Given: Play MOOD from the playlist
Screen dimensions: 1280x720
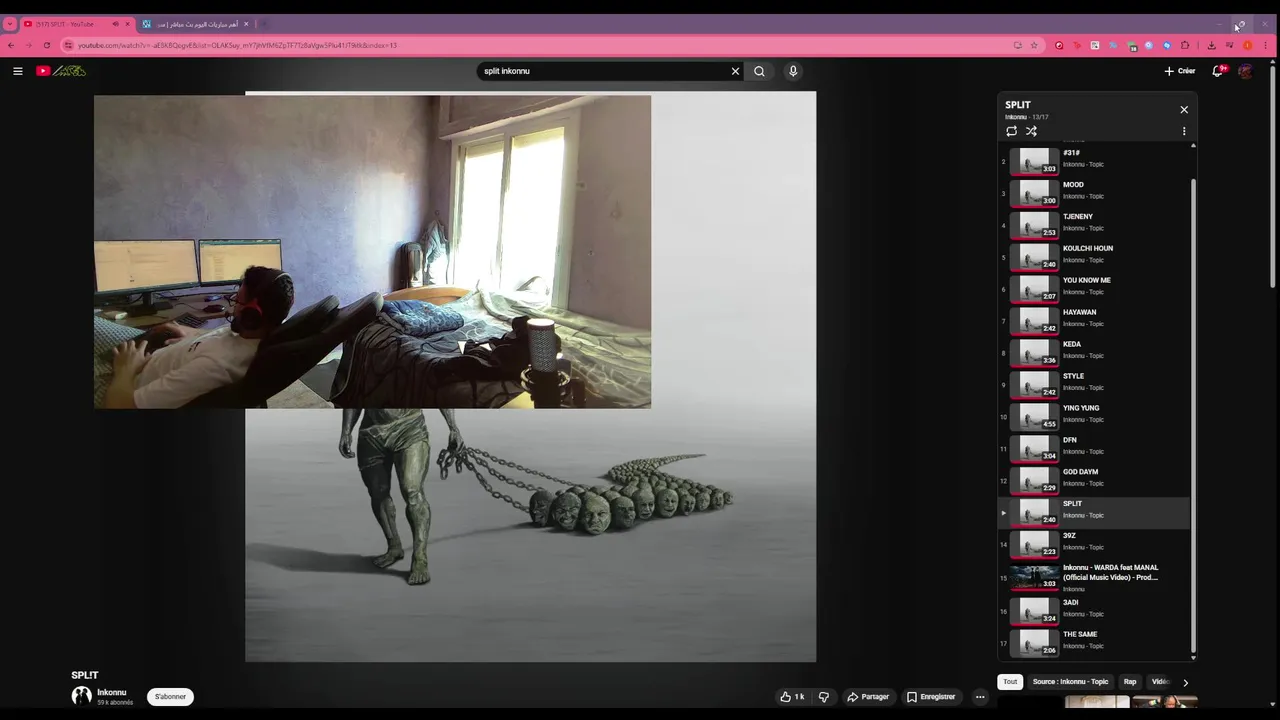Looking at the screenshot, I should point(1094,193).
